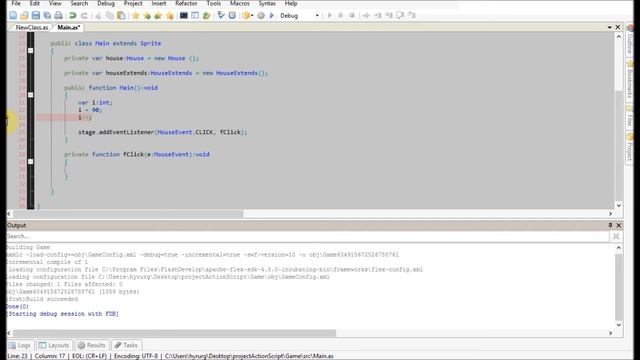Click the Output panel vertical scrollbar
The image size is (640, 360).
pos(619,286)
